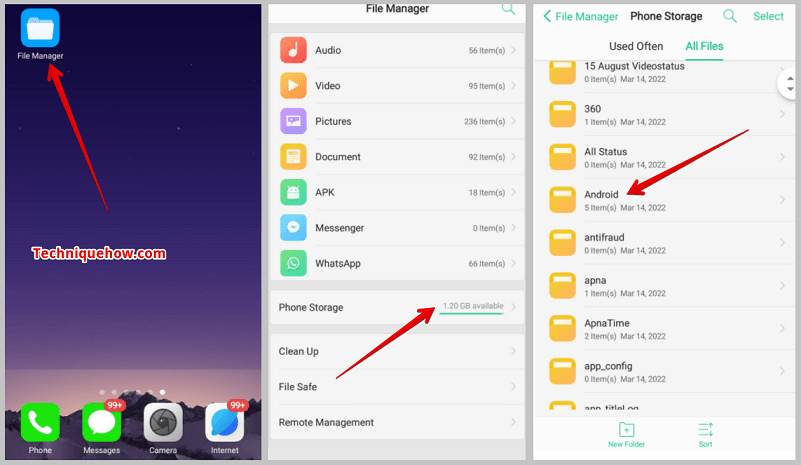Viewport: 801px width, 465px height.
Task: Tap the Video category icon
Action: tap(293, 85)
